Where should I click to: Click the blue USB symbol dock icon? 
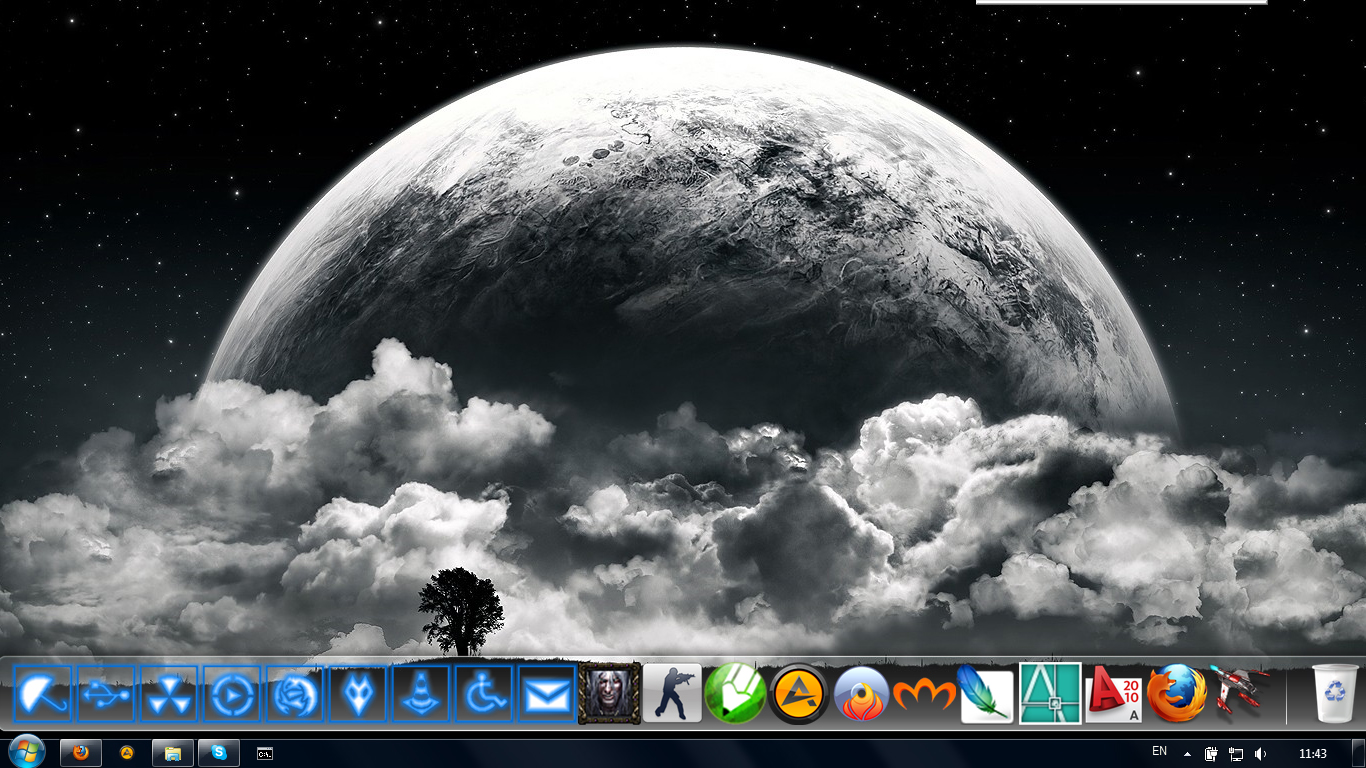click(106, 694)
